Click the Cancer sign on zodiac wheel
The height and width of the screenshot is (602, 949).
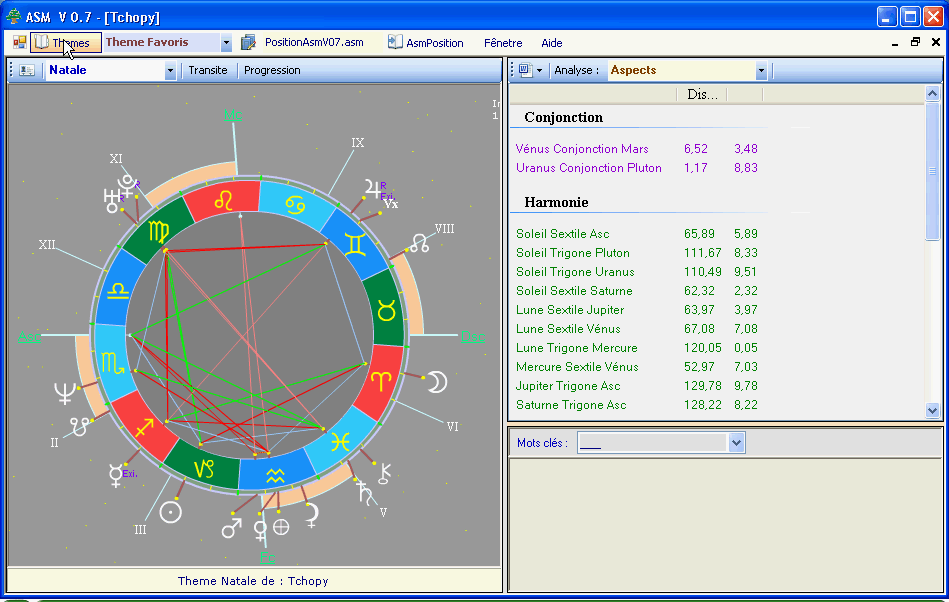tap(295, 205)
